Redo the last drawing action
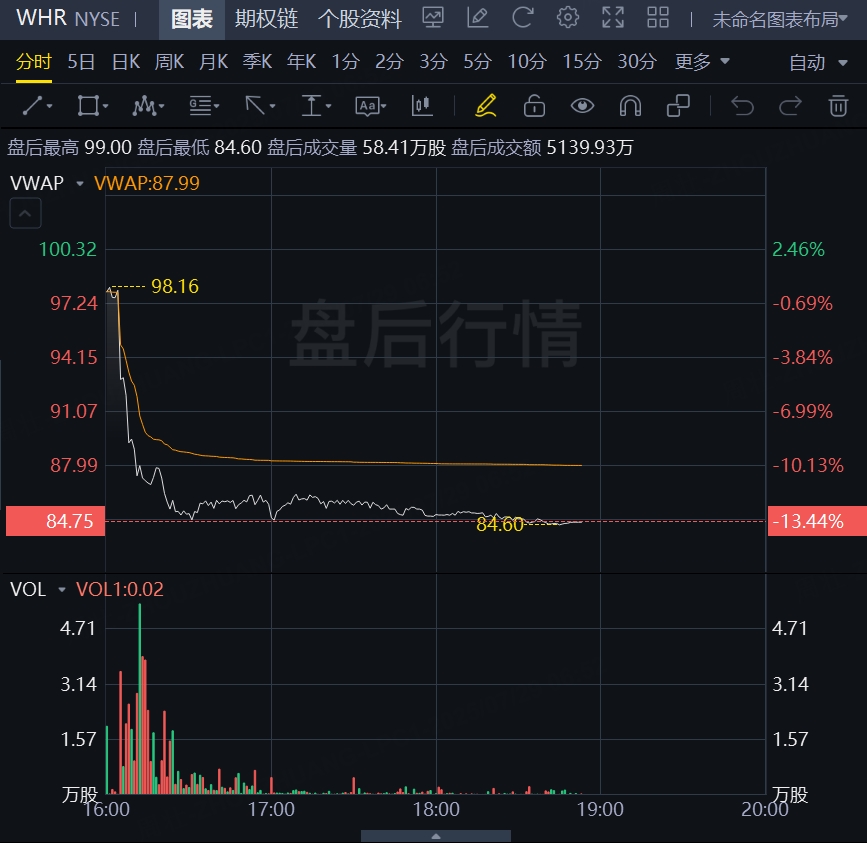The height and width of the screenshot is (843, 867). [790, 105]
